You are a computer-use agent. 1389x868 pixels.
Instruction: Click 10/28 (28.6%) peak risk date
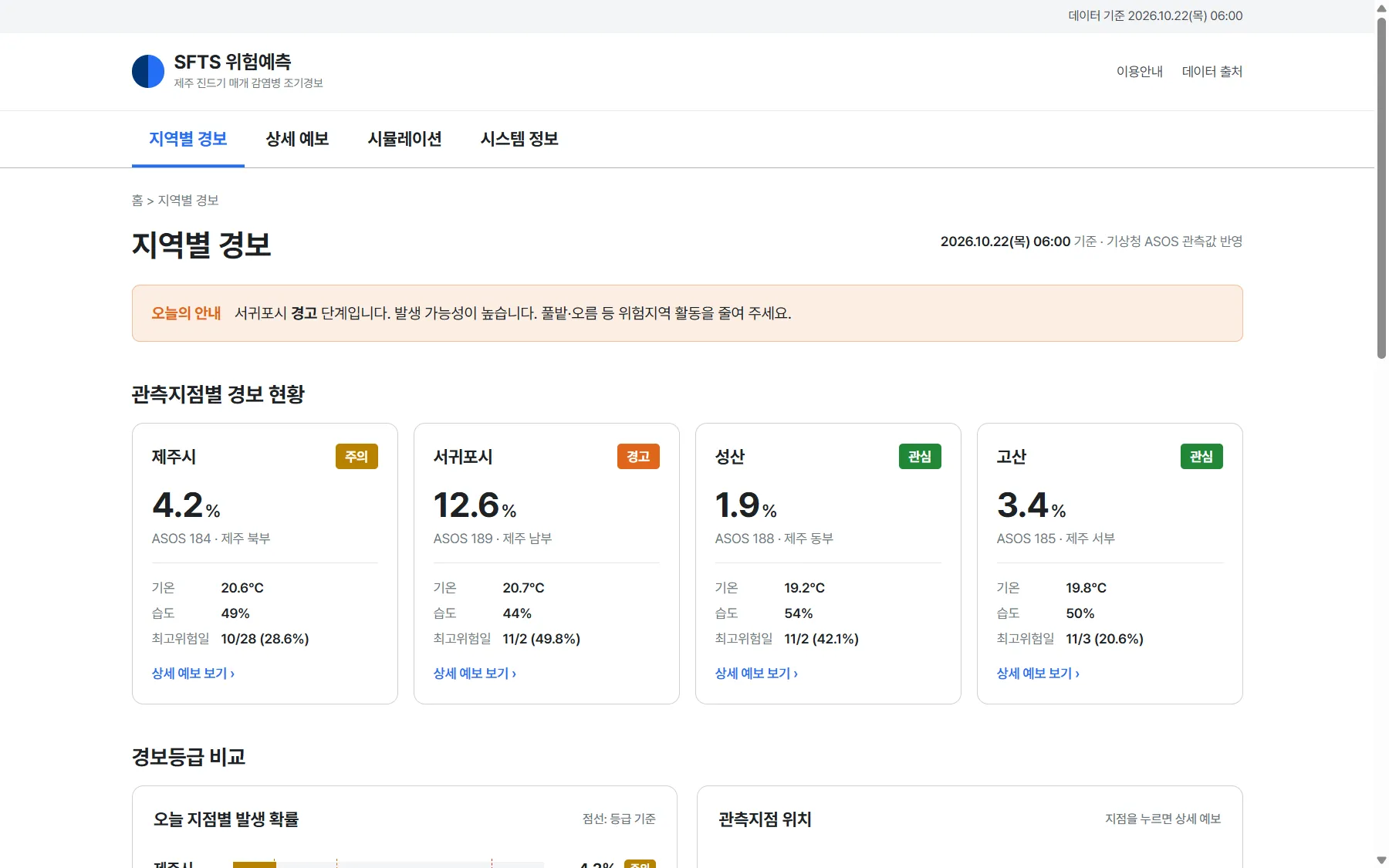pos(265,639)
